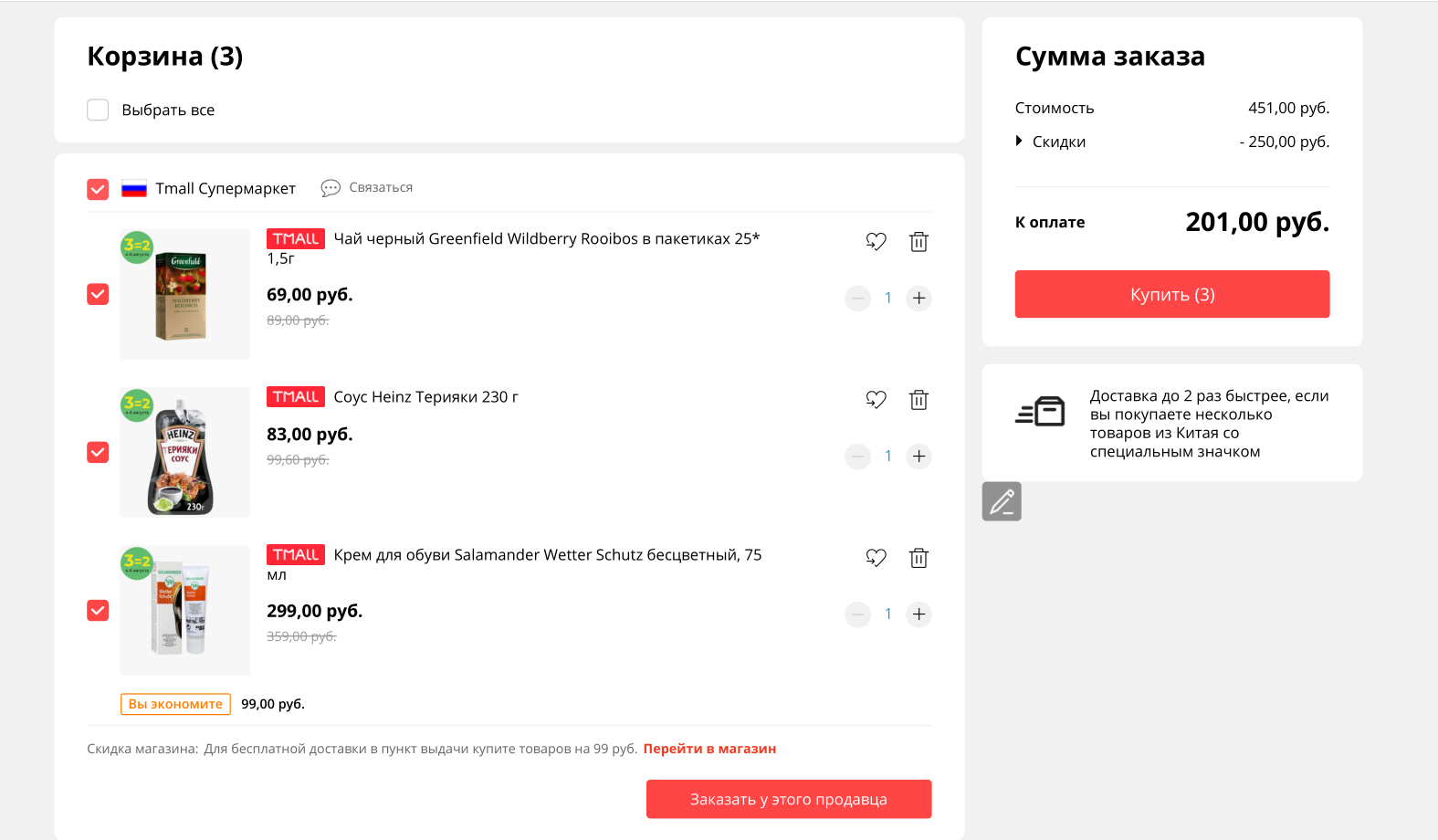The image size is (1438, 840).
Task: Click TMALL badge on Salamander cream row
Action: pos(296,554)
